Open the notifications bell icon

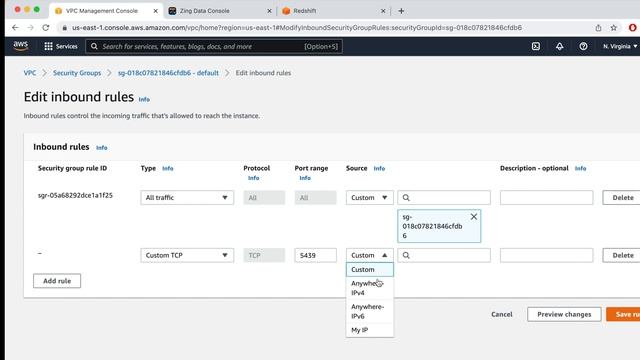[x=560, y=46]
